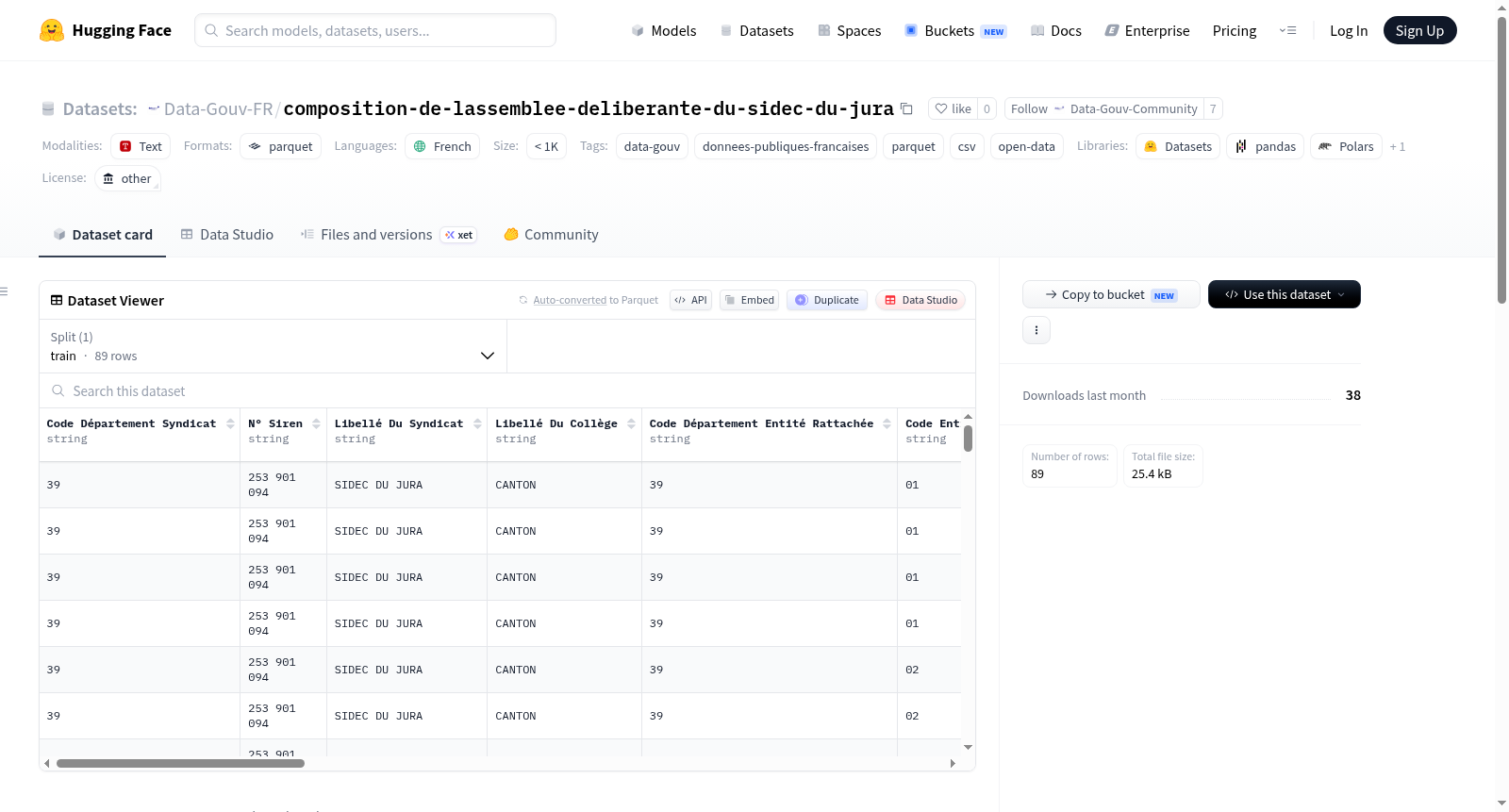Screen dimensions: 1509x812
Task: Click the data-gouv tag
Action: click(x=652, y=146)
